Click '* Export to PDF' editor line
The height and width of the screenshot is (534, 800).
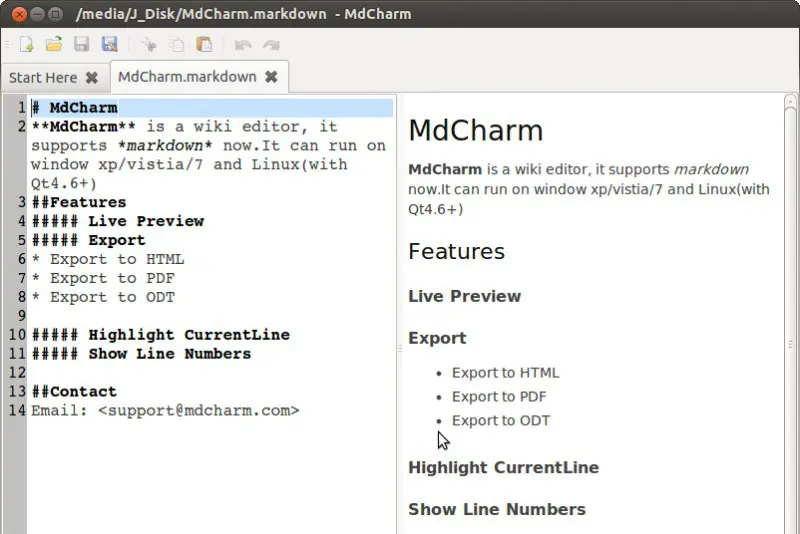(x=103, y=278)
